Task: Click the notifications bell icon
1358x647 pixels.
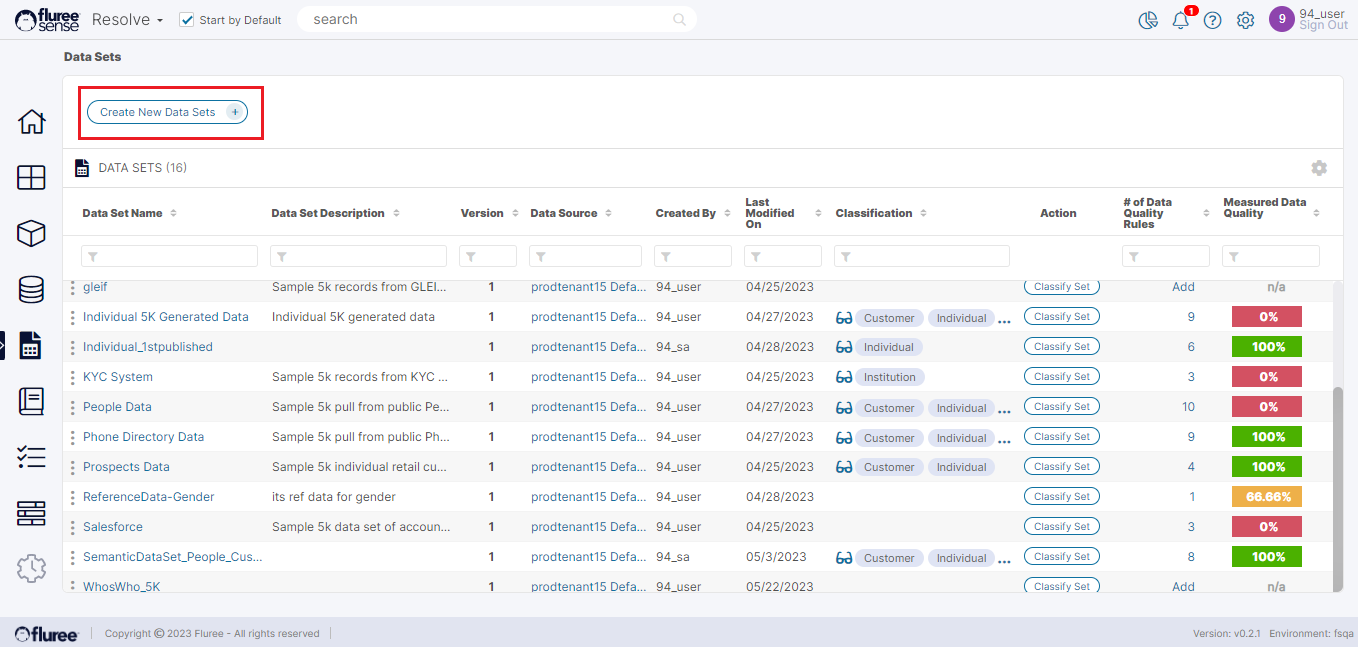Action: tap(1181, 20)
